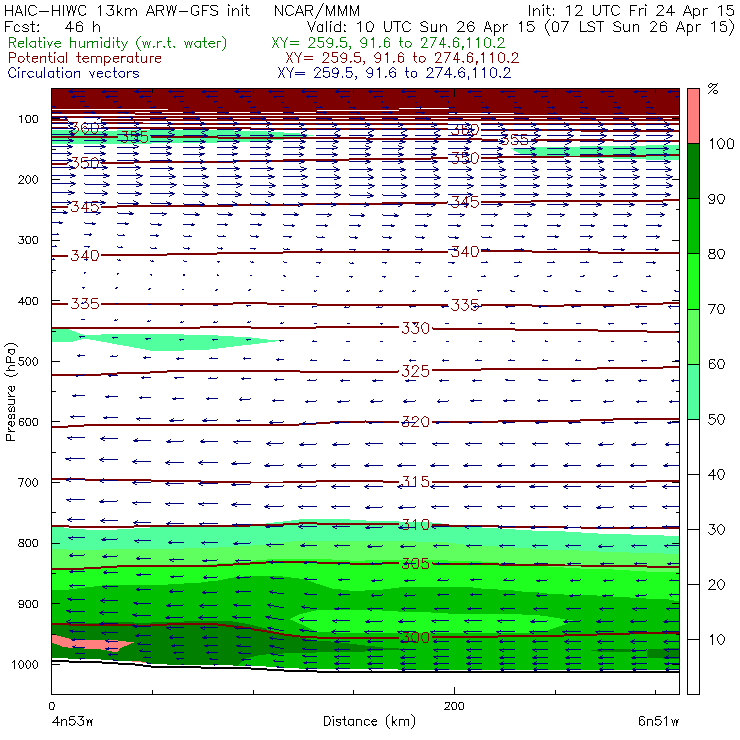Click the red 'XY= 259.5, 91.6 to 274.6,110.2' text
This screenshot has height=740, width=740.
point(402,58)
